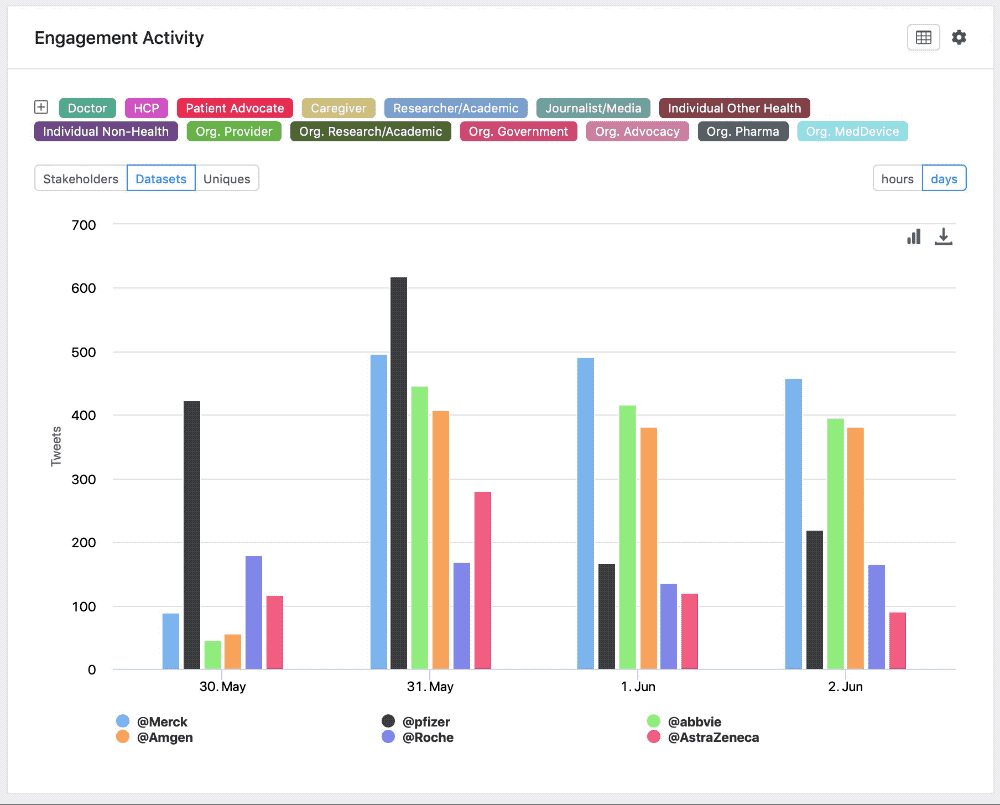Click the @abbvie bar on 2. Jun
Screen dimensions: 1000x805
point(835,544)
